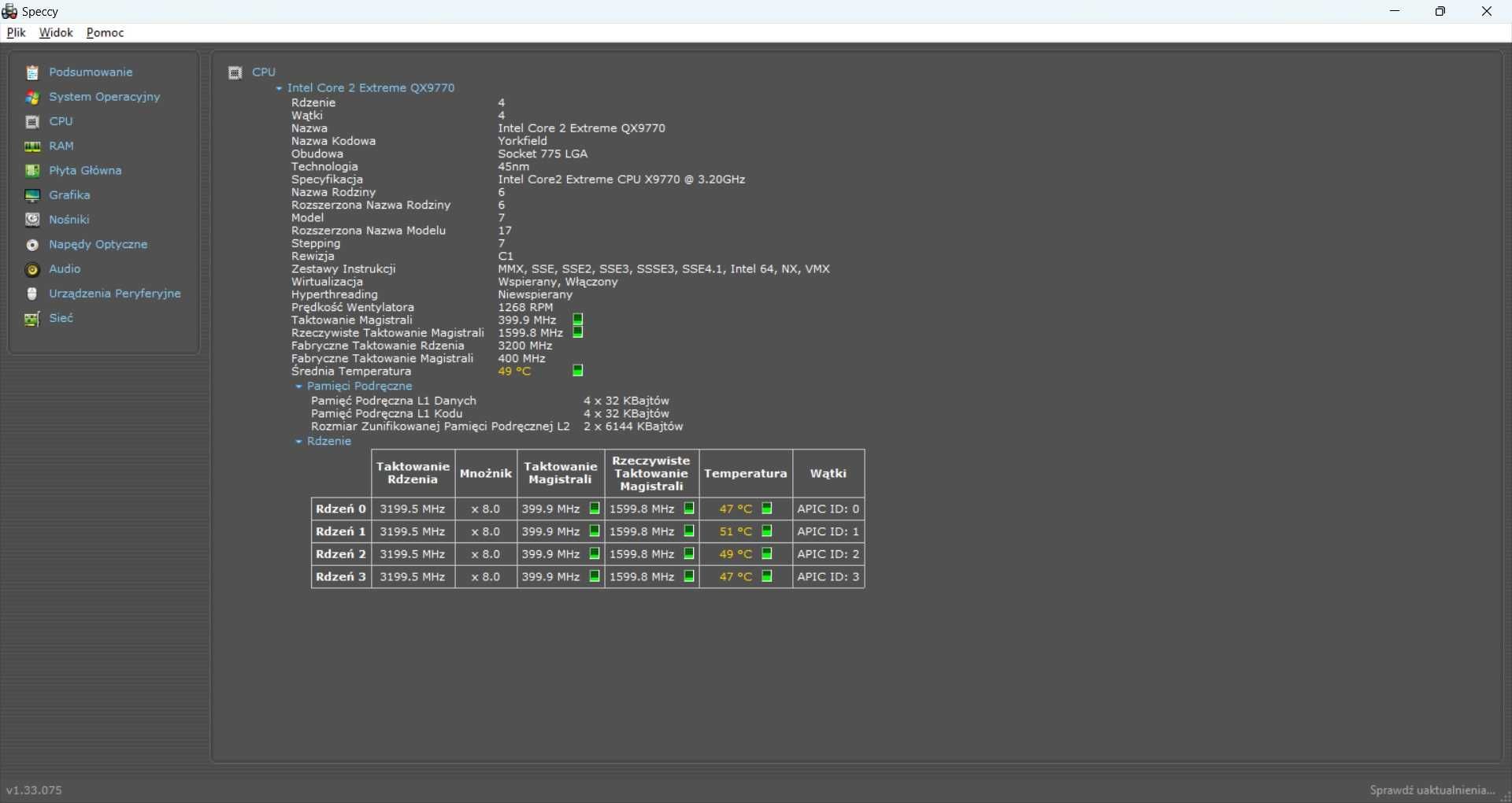This screenshot has height=803, width=1512.
Task: Click Rdzeń 0 row header
Action: [341, 509]
